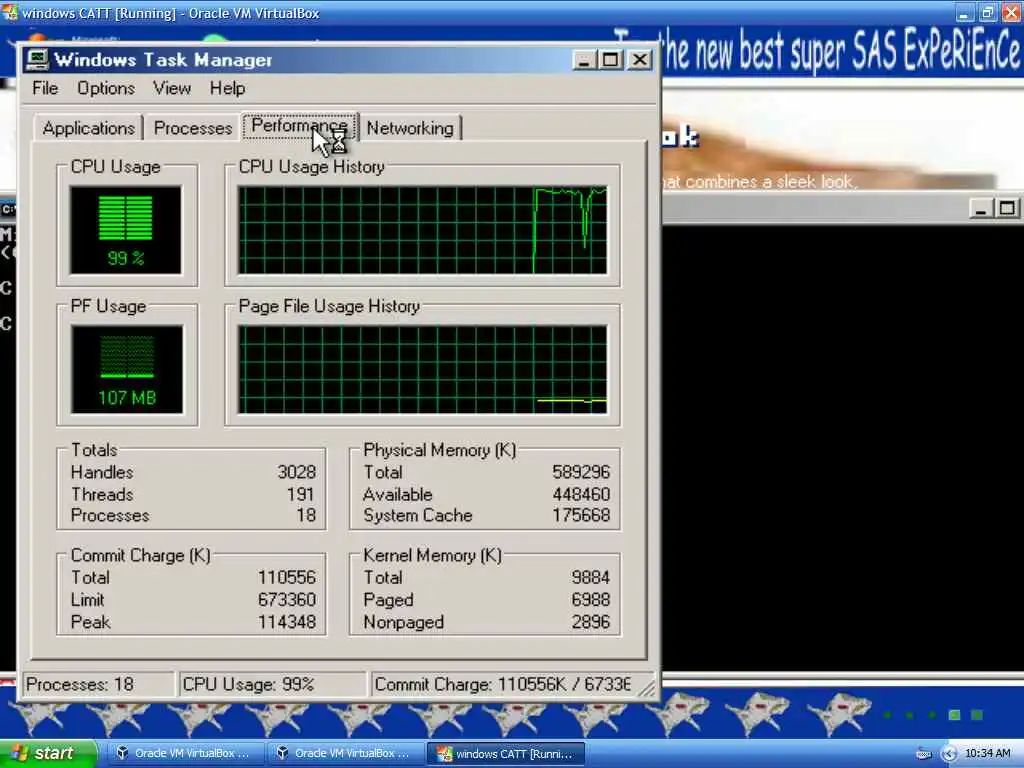Click status bar 'Processes: 18' entry
Screen dimensions: 1024x768
click(x=99, y=684)
